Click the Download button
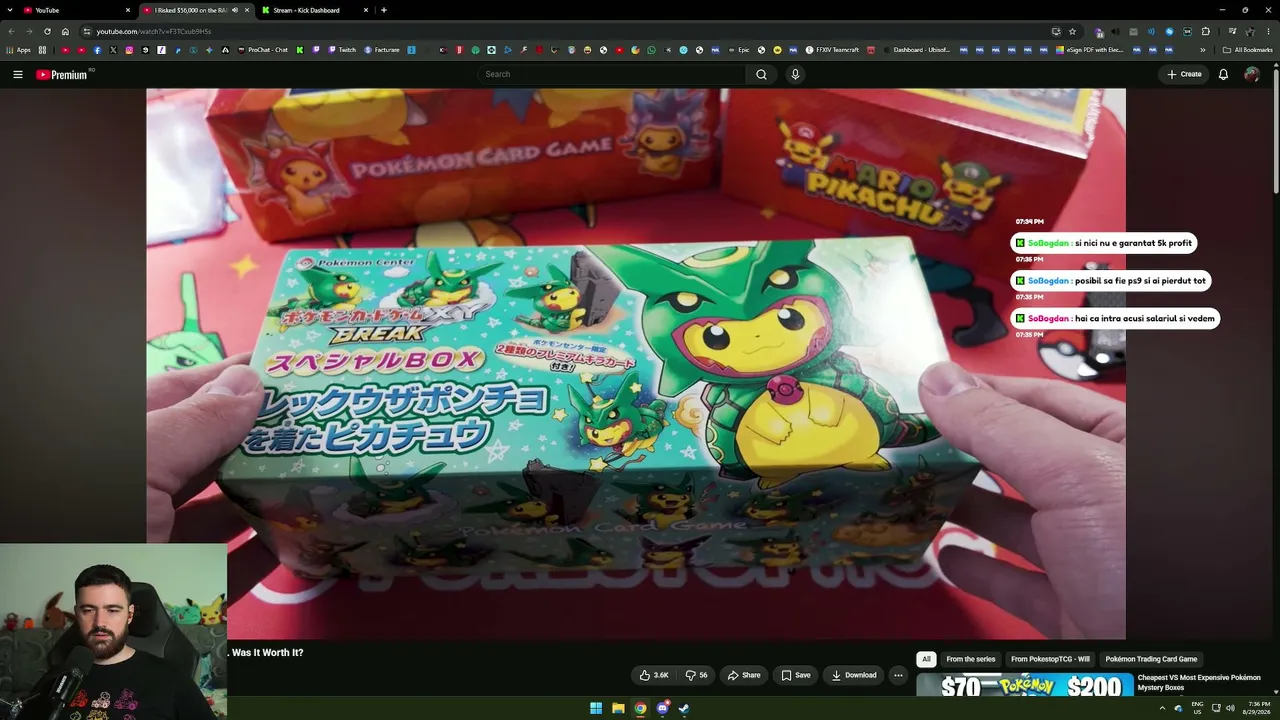 click(854, 675)
